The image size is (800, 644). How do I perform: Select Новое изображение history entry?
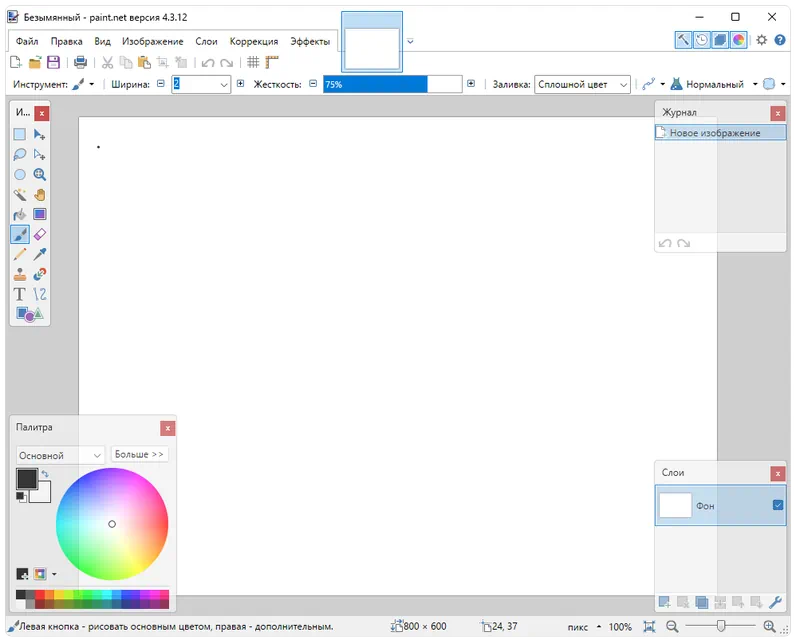point(720,133)
